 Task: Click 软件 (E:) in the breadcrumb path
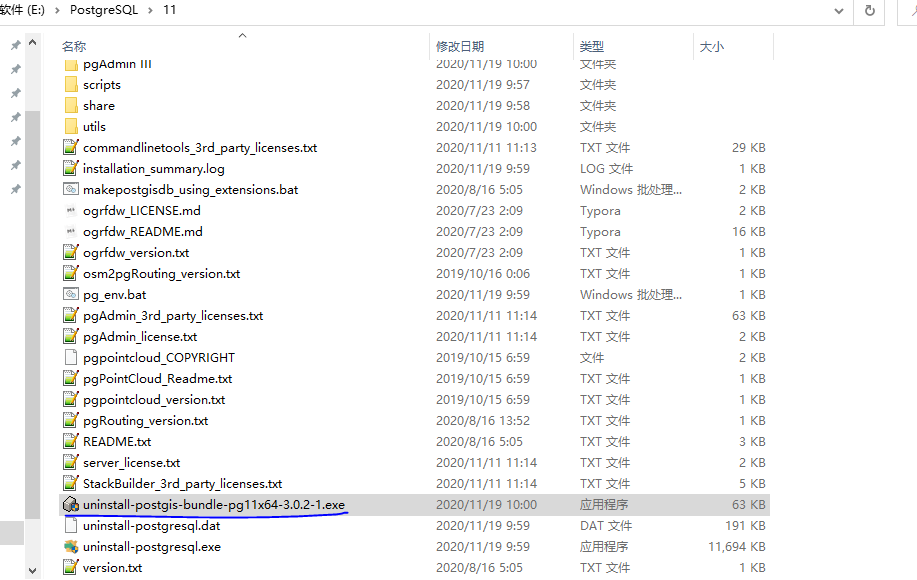22,10
